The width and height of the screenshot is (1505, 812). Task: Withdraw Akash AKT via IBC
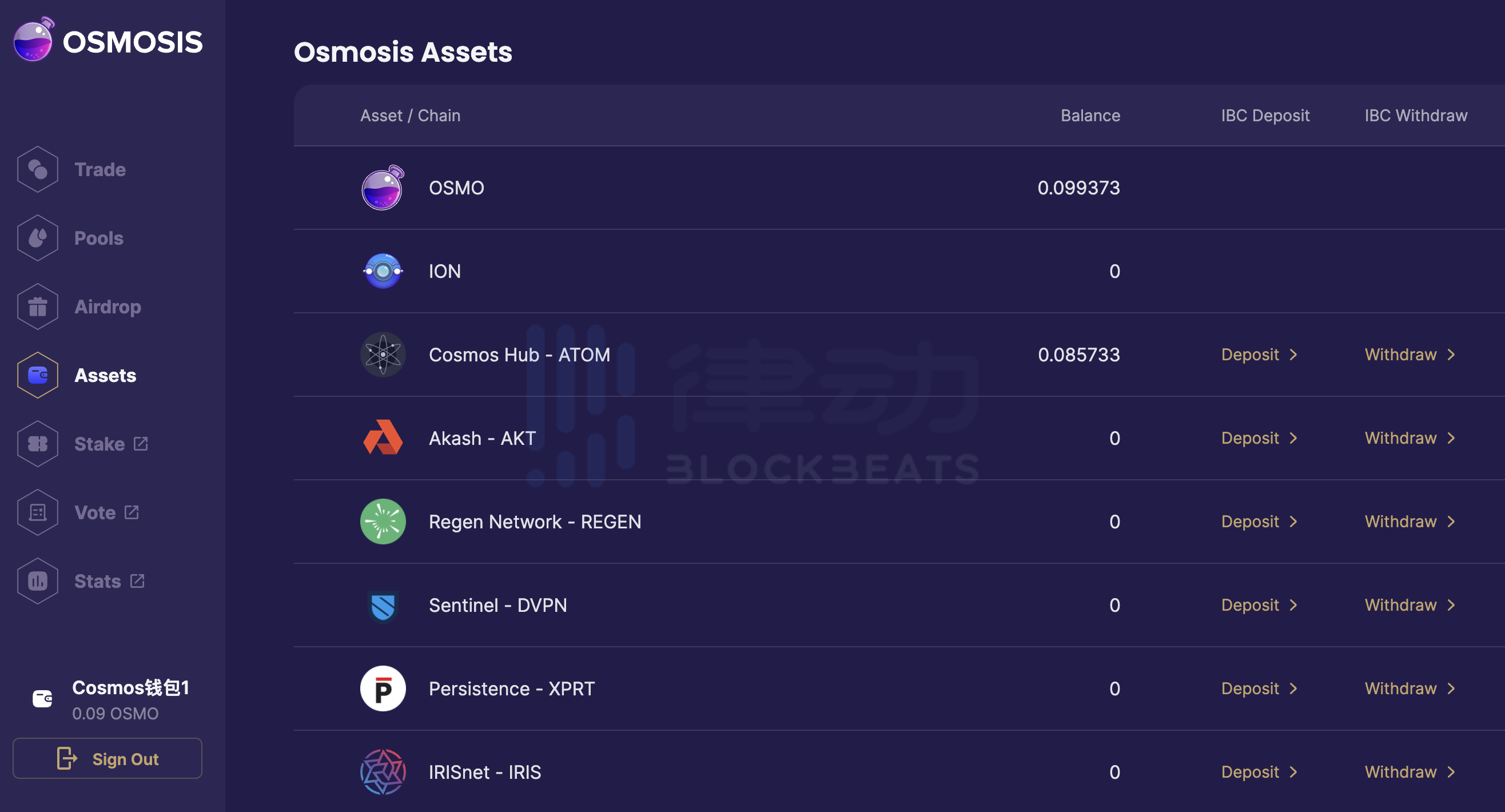click(1401, 438)
